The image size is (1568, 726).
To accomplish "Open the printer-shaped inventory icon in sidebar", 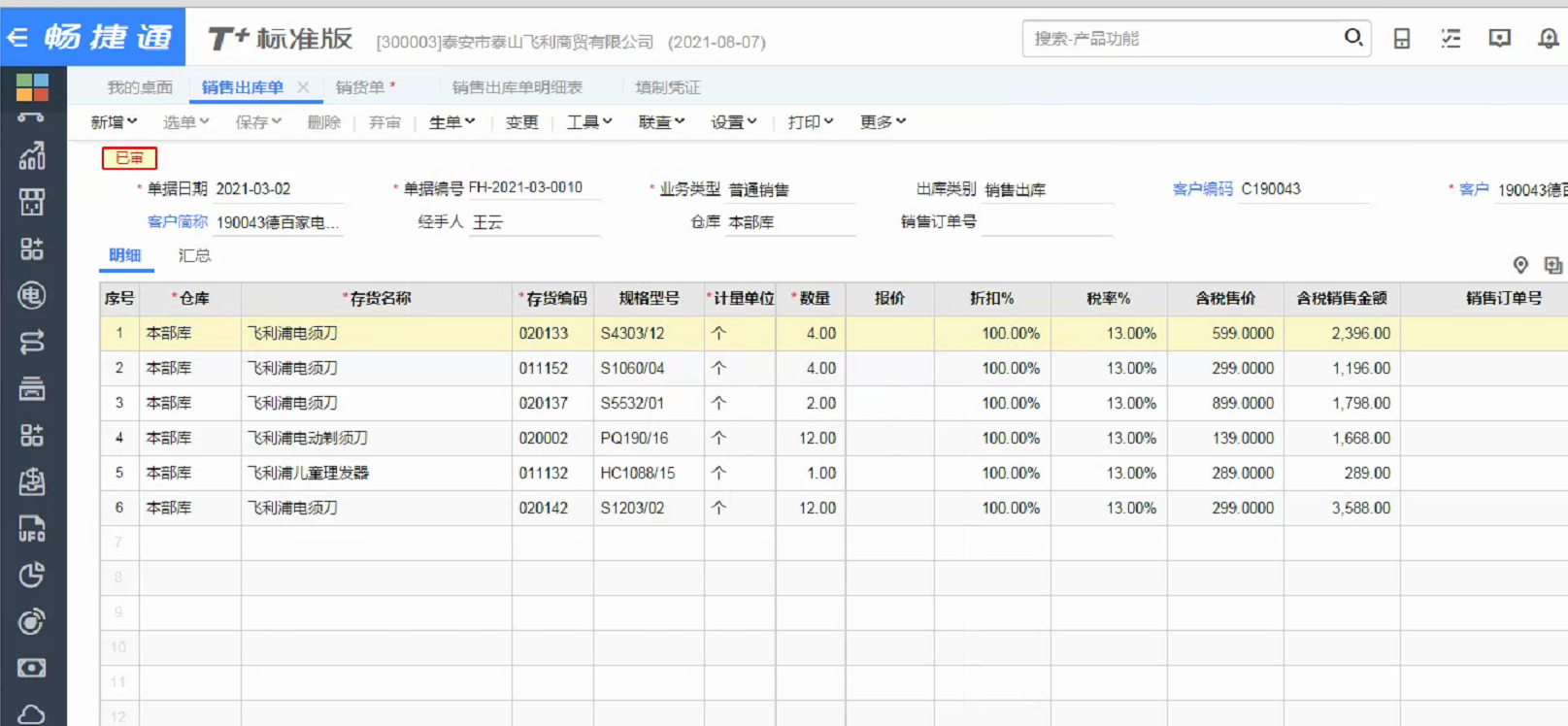I will click(x=32, y=388).
